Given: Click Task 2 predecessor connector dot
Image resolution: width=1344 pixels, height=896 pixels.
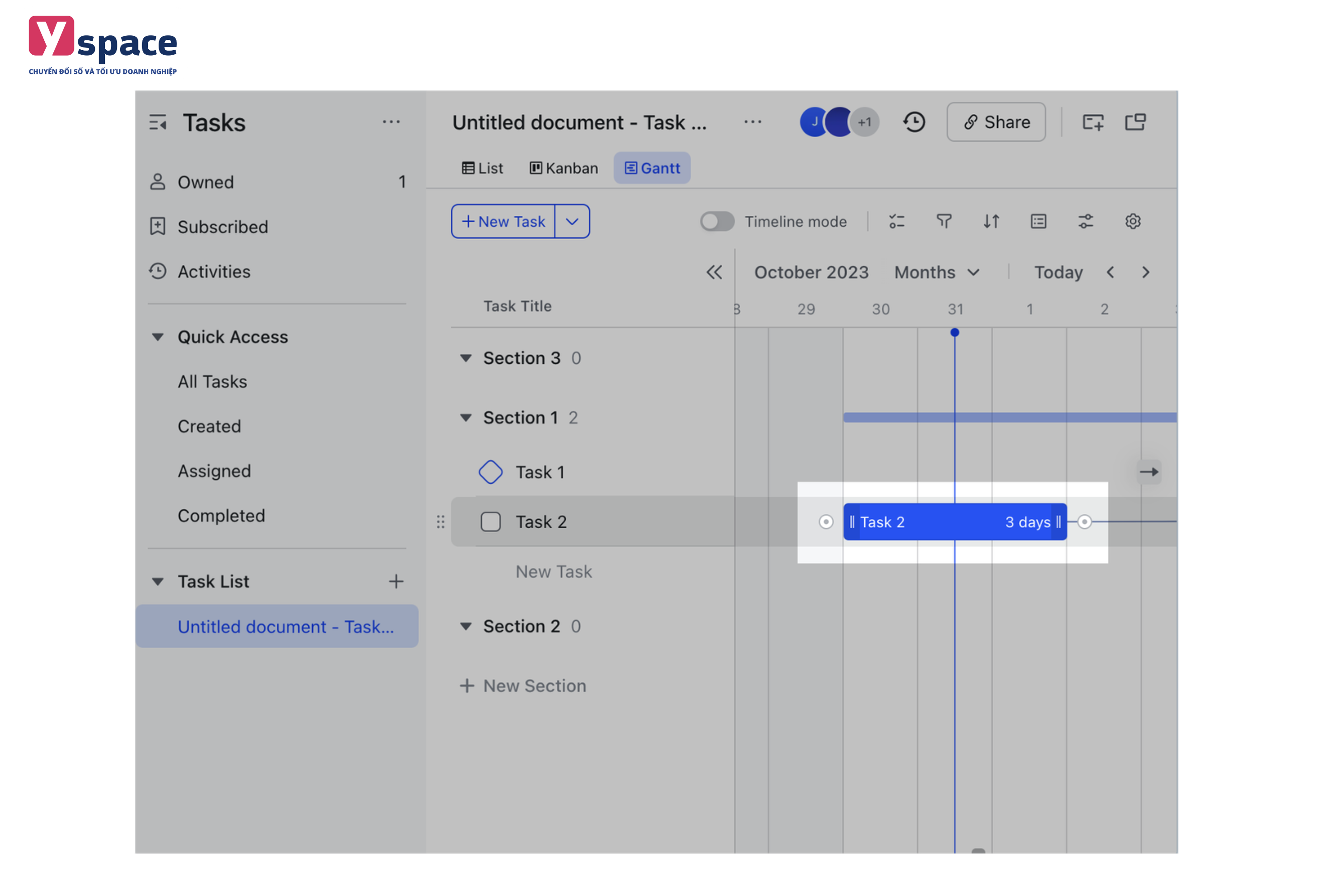Looking at the screenshot, I should (826, 522).
